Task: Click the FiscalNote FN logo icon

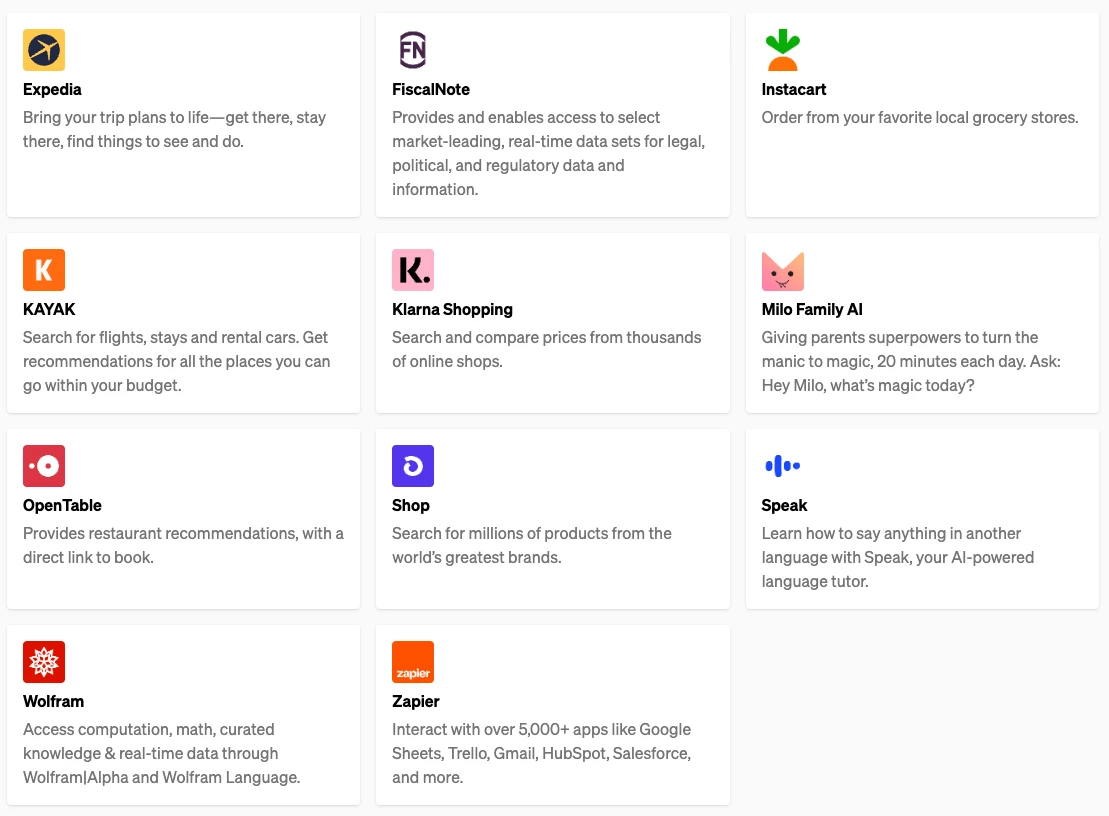Action: tap(412, 50)
